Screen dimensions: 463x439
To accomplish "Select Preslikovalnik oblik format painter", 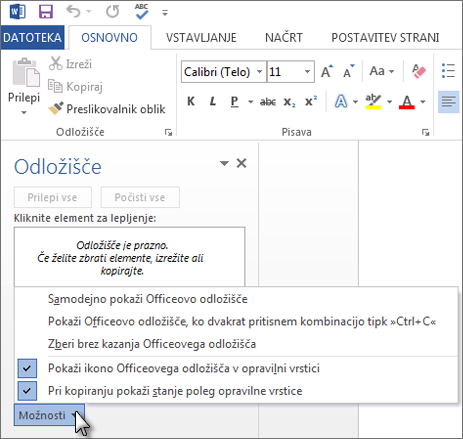I will (x=107, y=109).
